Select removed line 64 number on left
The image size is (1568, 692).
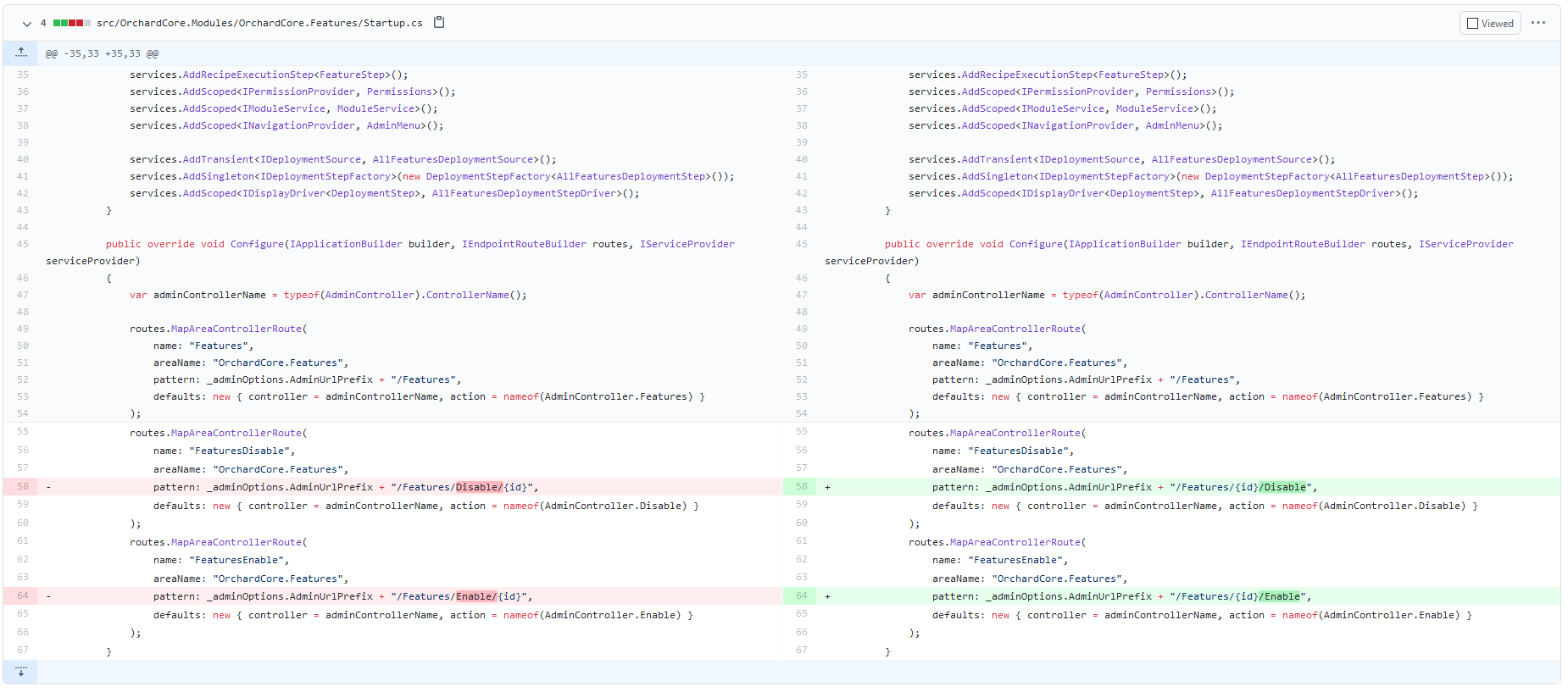click(22, 596)
